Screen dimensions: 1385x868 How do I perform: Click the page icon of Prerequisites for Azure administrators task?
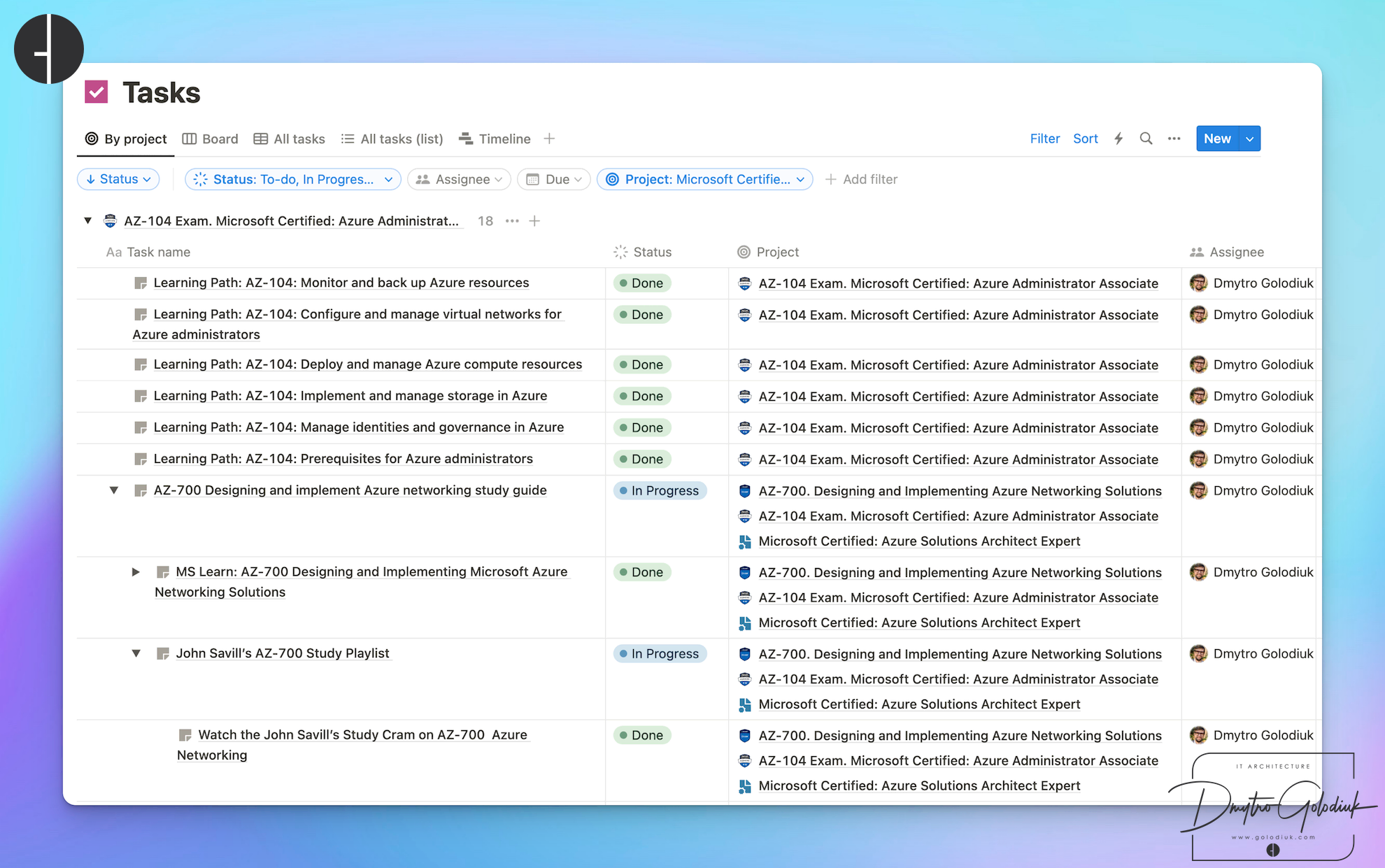point(141,459)
